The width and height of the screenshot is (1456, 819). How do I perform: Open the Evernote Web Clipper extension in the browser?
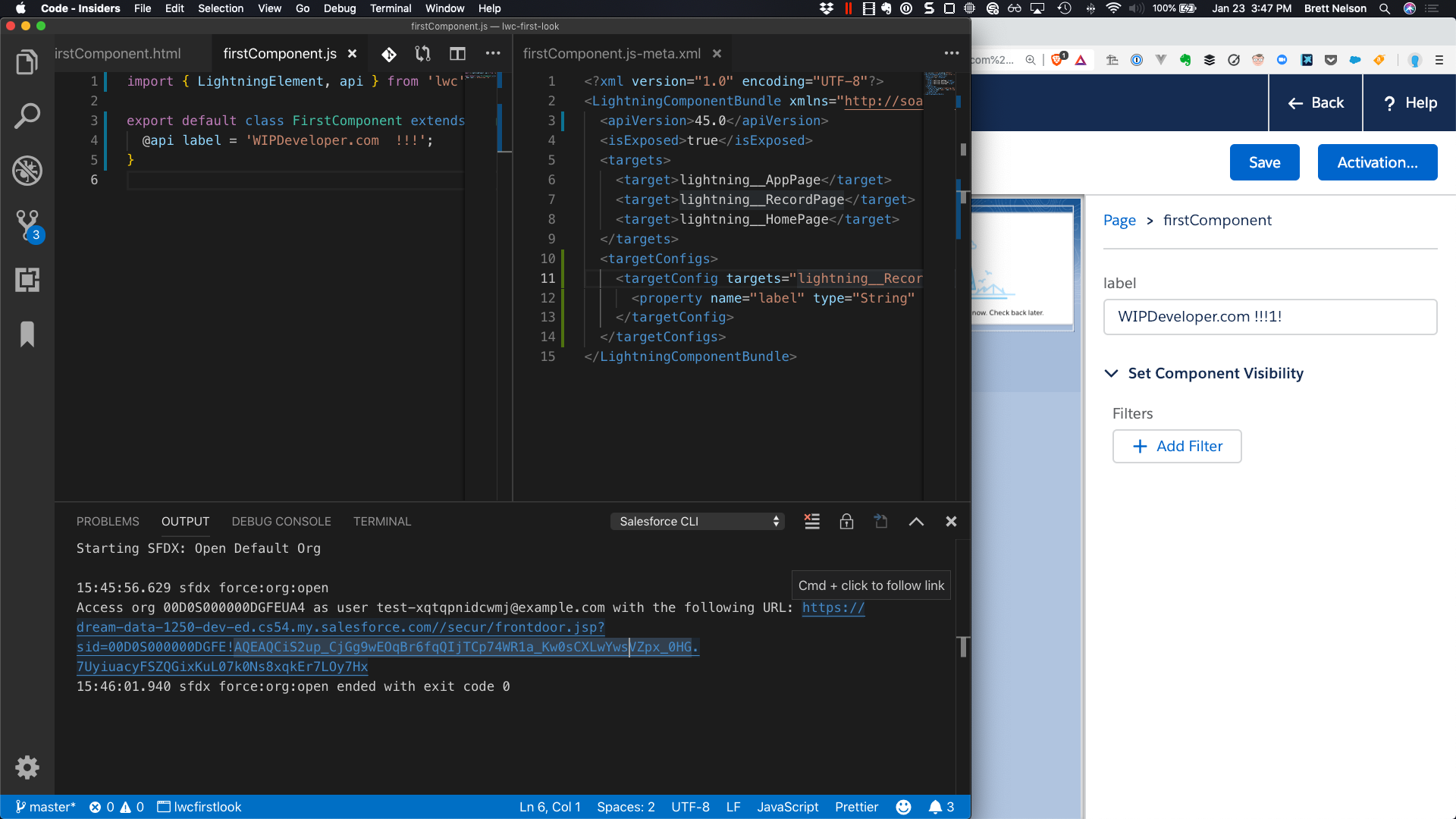click(x=1185, y=60)
